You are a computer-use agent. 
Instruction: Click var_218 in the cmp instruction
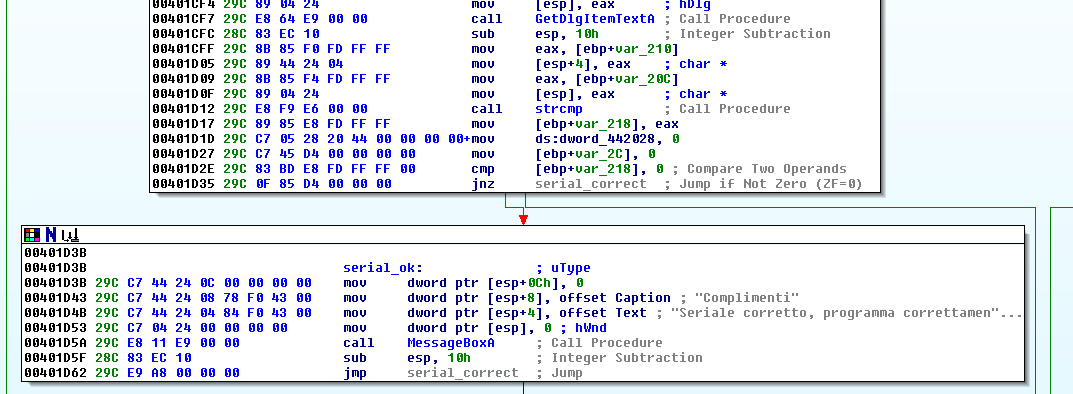pyautogui.click(x=603, y=169)
